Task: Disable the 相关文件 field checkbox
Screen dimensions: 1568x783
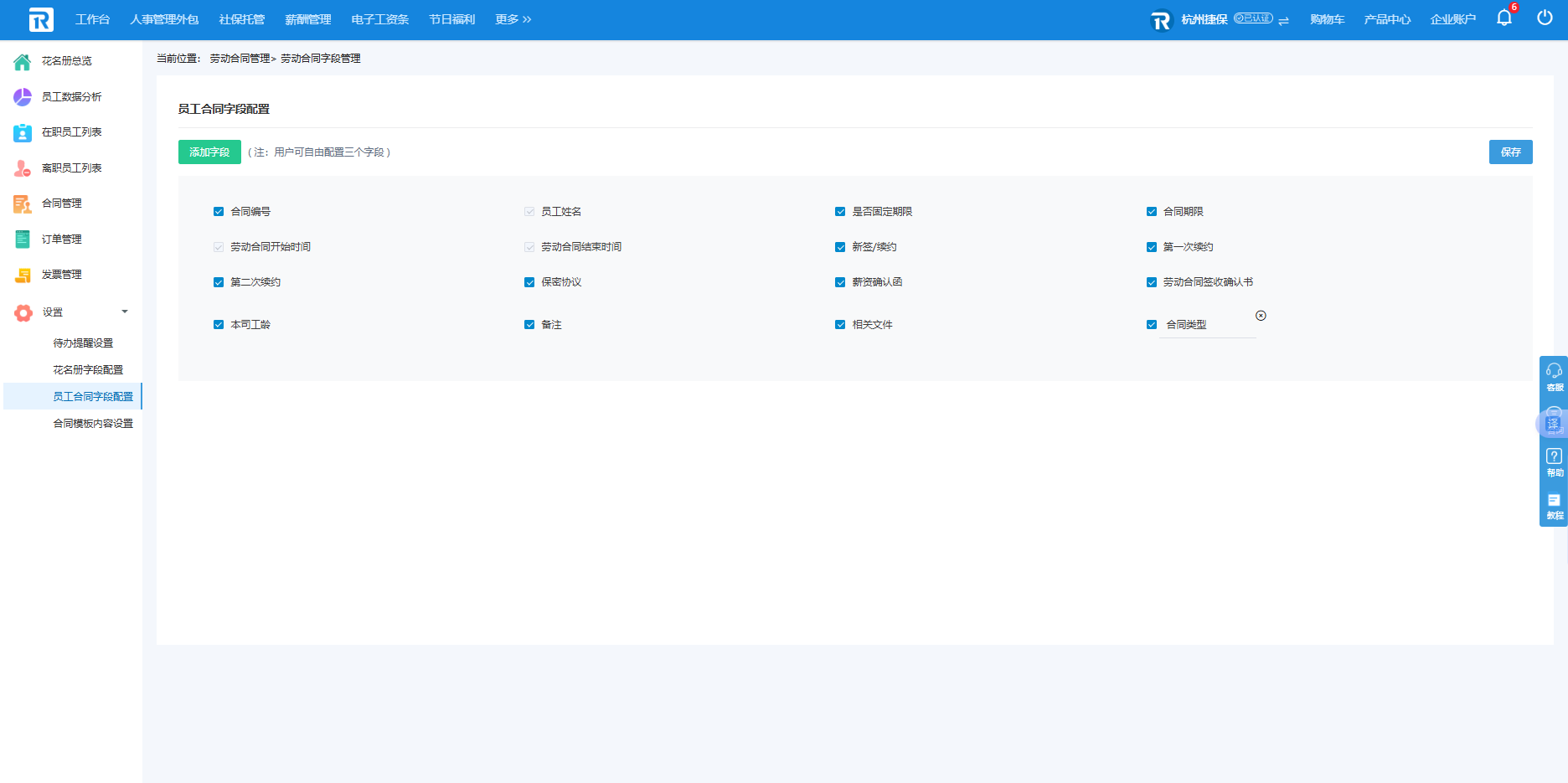Action: tap(840, 325)
